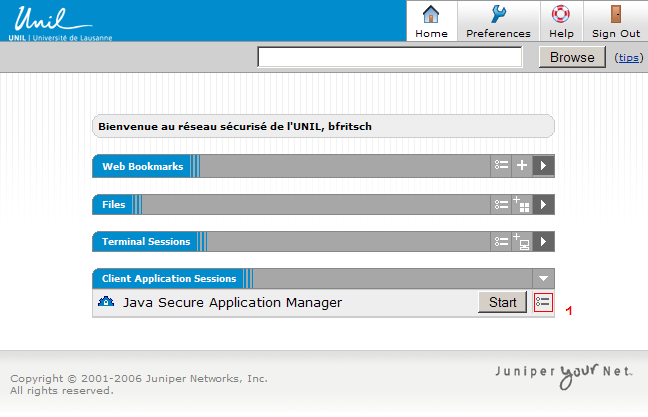Image resolution: width=648 pixels, height=417 pixels.
Task: Click the UNIL logo
Action: point(55,22)
